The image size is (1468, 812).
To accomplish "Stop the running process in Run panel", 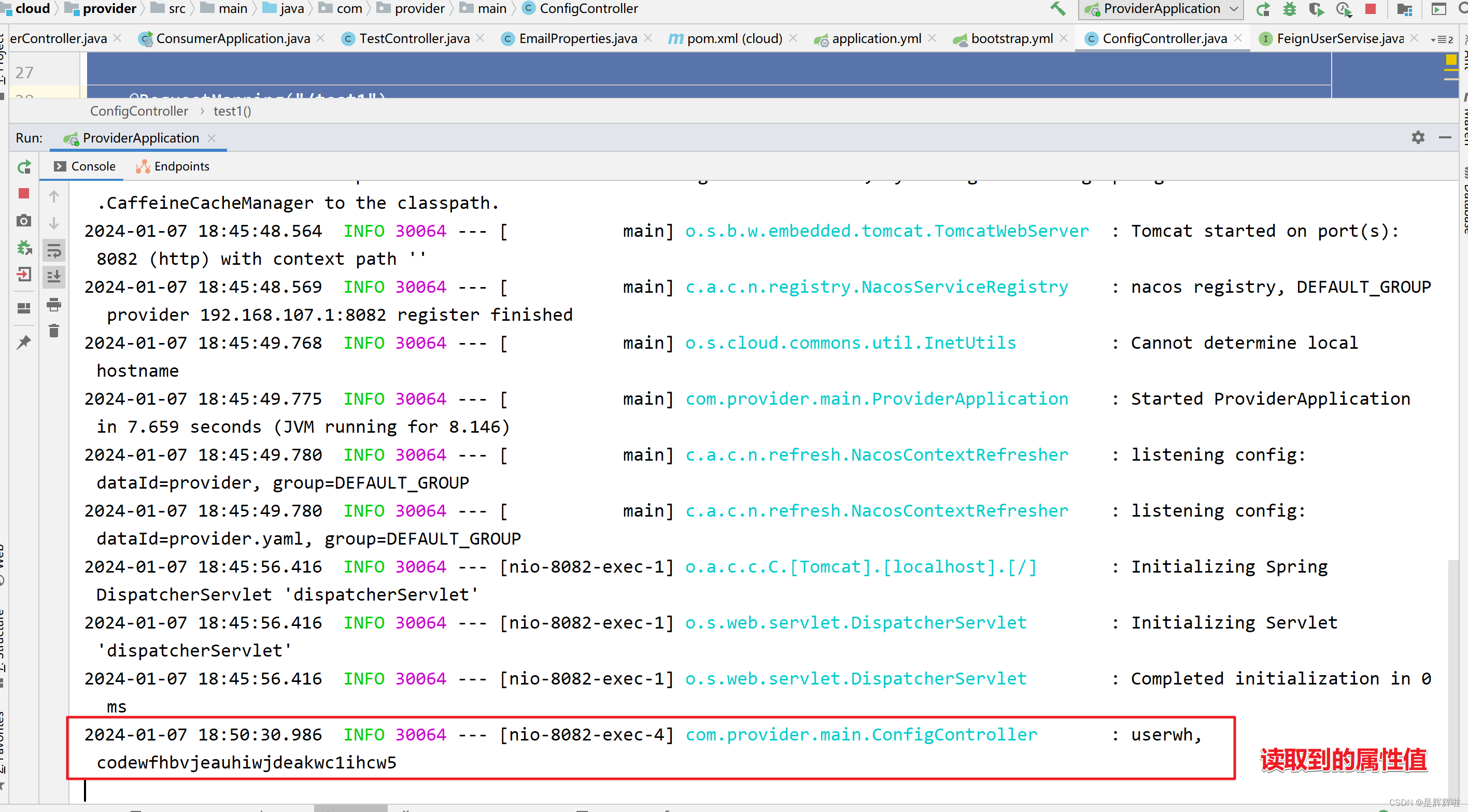I will click(x=24, y=194).
